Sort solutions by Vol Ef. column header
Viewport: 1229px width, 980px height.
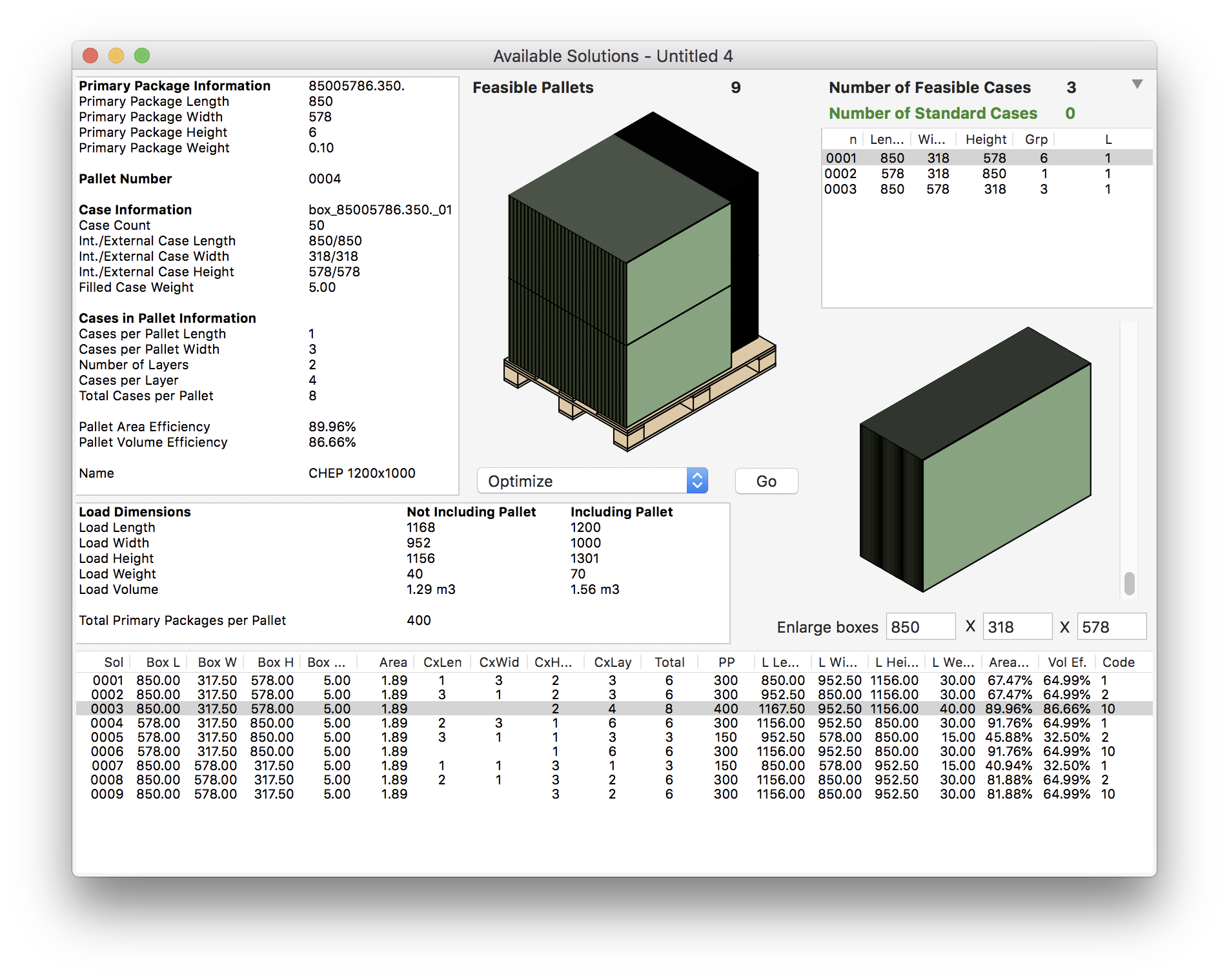[1067, 662]
